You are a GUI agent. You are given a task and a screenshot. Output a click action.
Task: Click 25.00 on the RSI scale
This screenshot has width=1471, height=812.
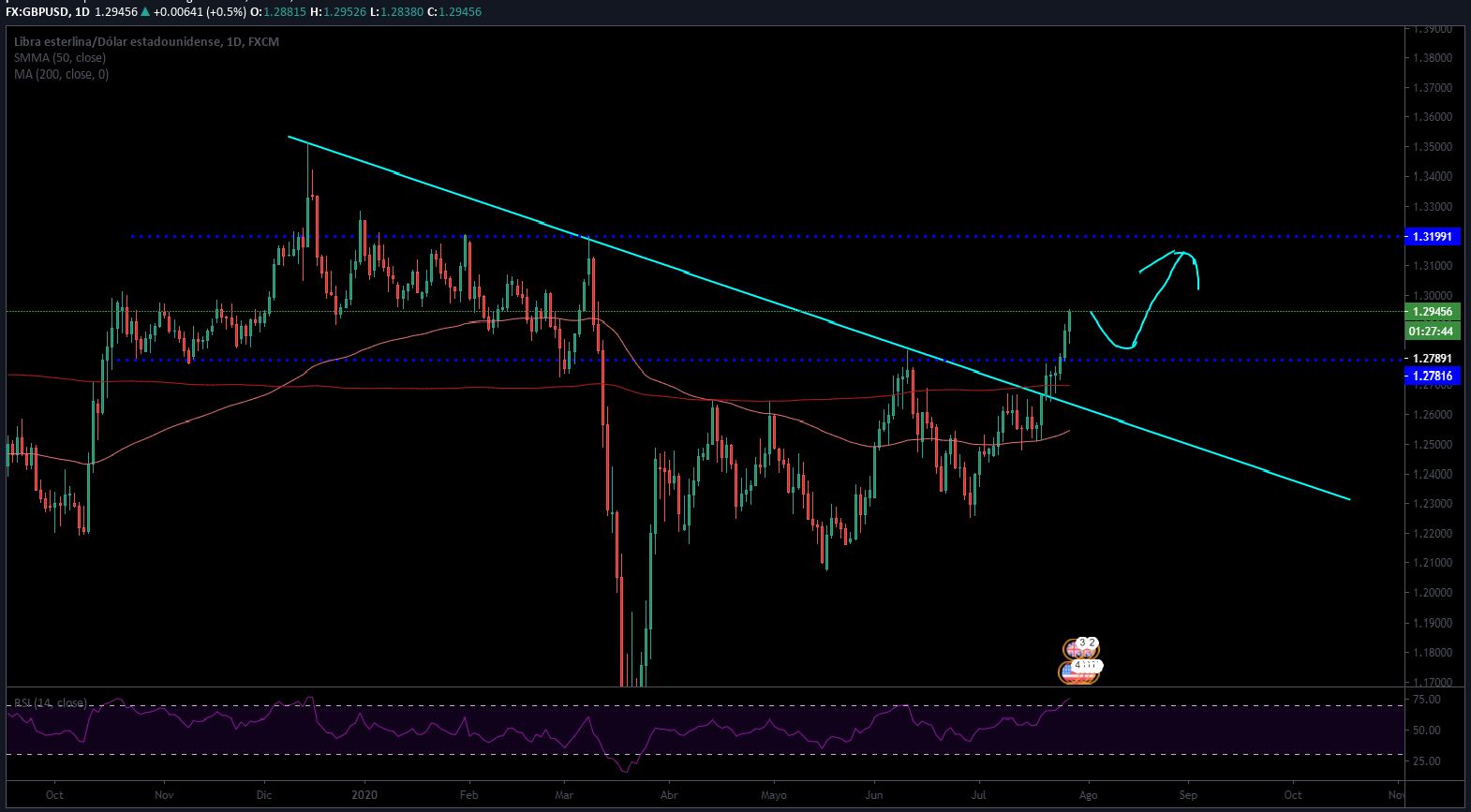point(1427,760)
